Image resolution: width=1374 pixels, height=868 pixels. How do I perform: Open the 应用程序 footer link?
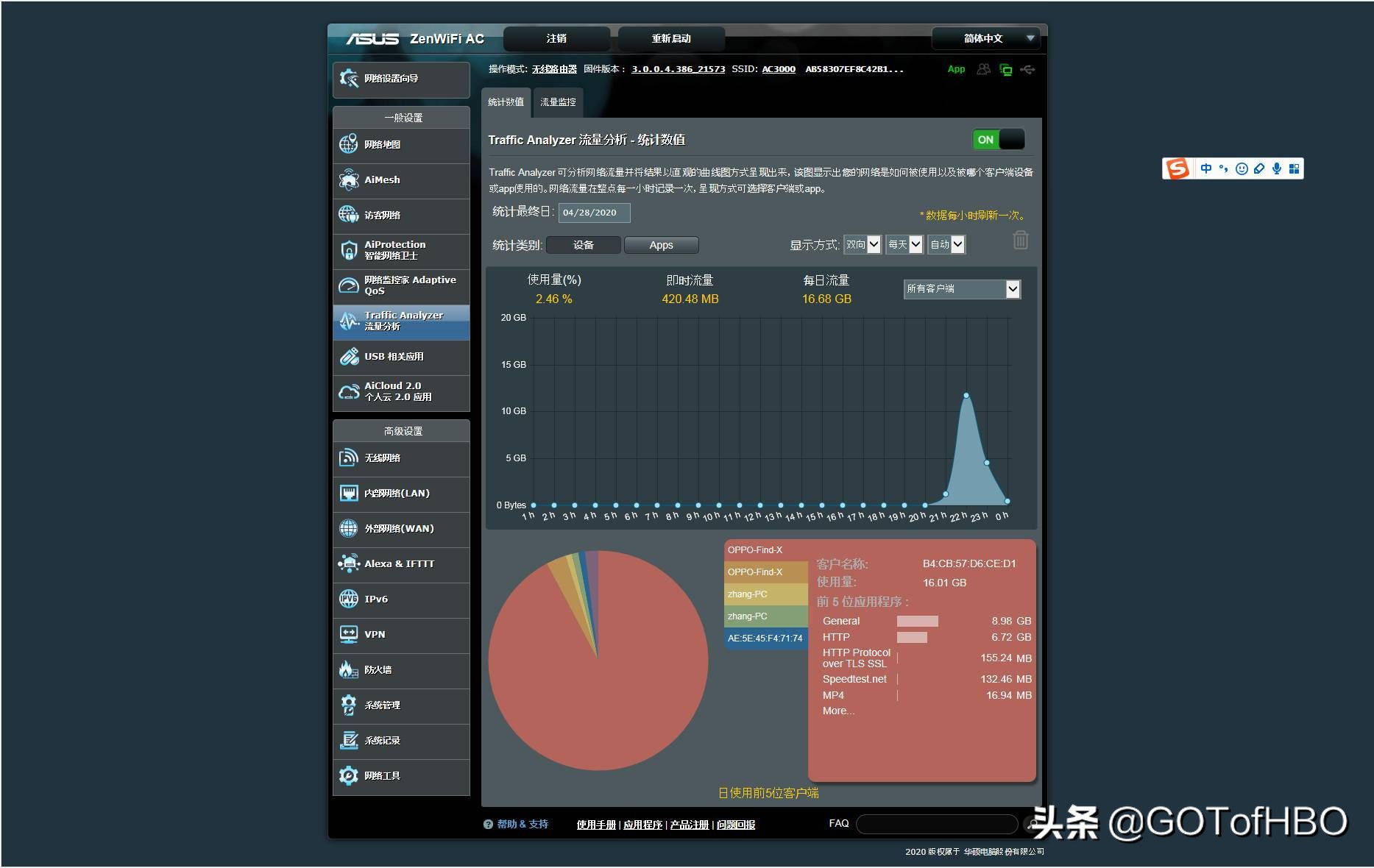(x=642, y=825)
